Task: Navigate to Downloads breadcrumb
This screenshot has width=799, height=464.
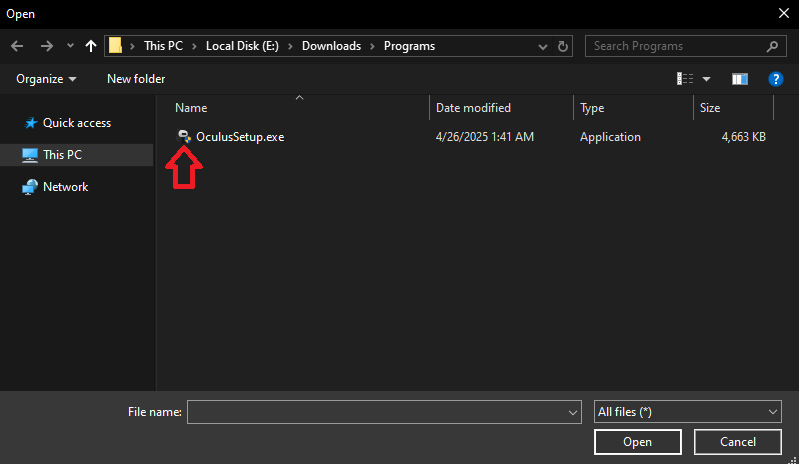Action: (331, 46)
